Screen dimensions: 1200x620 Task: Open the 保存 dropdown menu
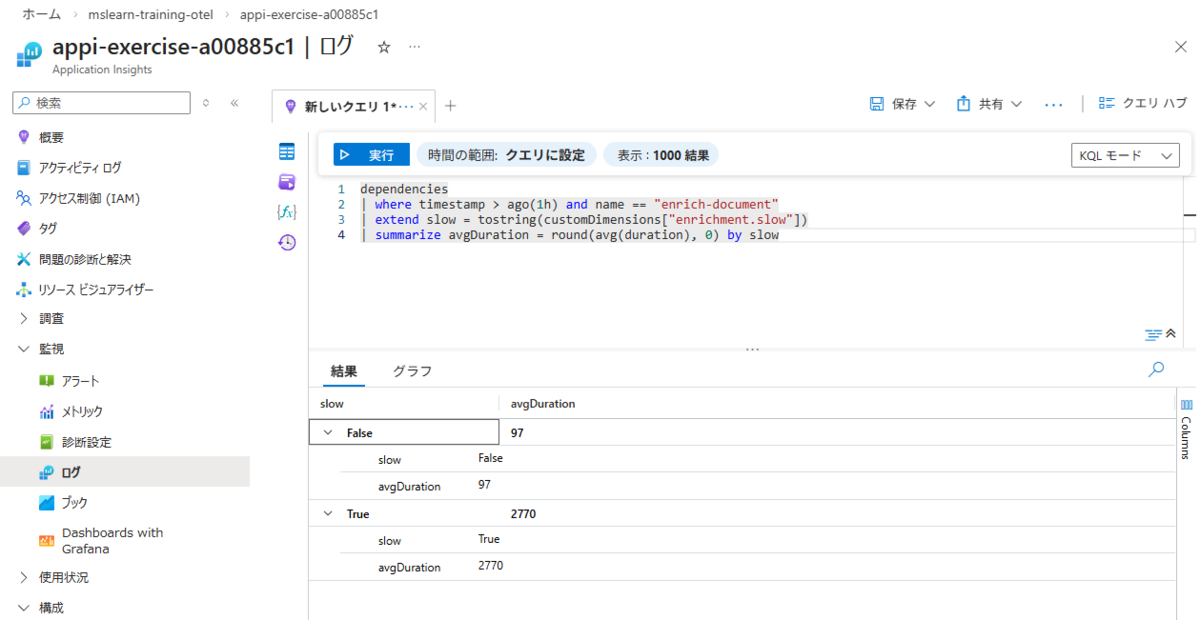902,104
